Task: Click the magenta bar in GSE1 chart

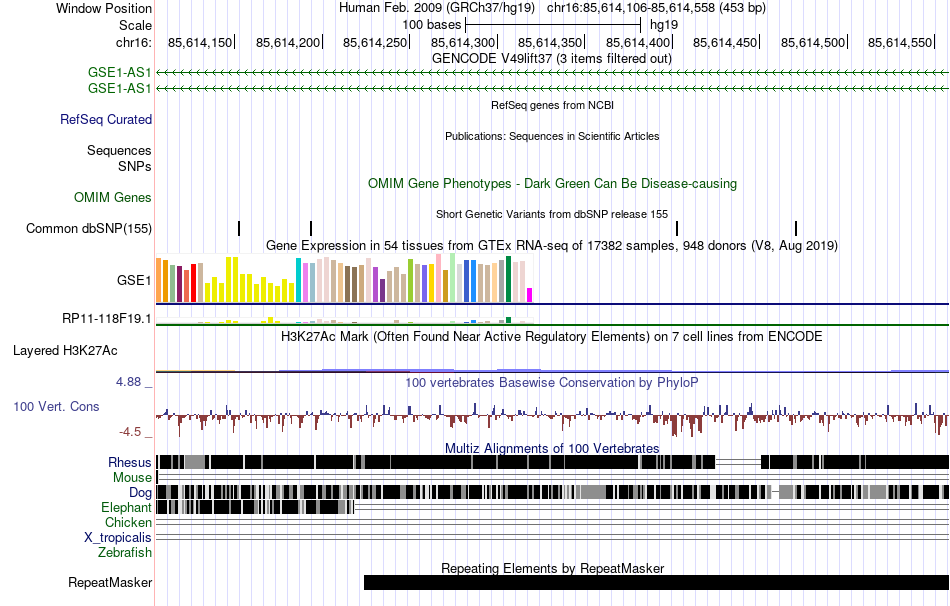Action: coord(530,295)
